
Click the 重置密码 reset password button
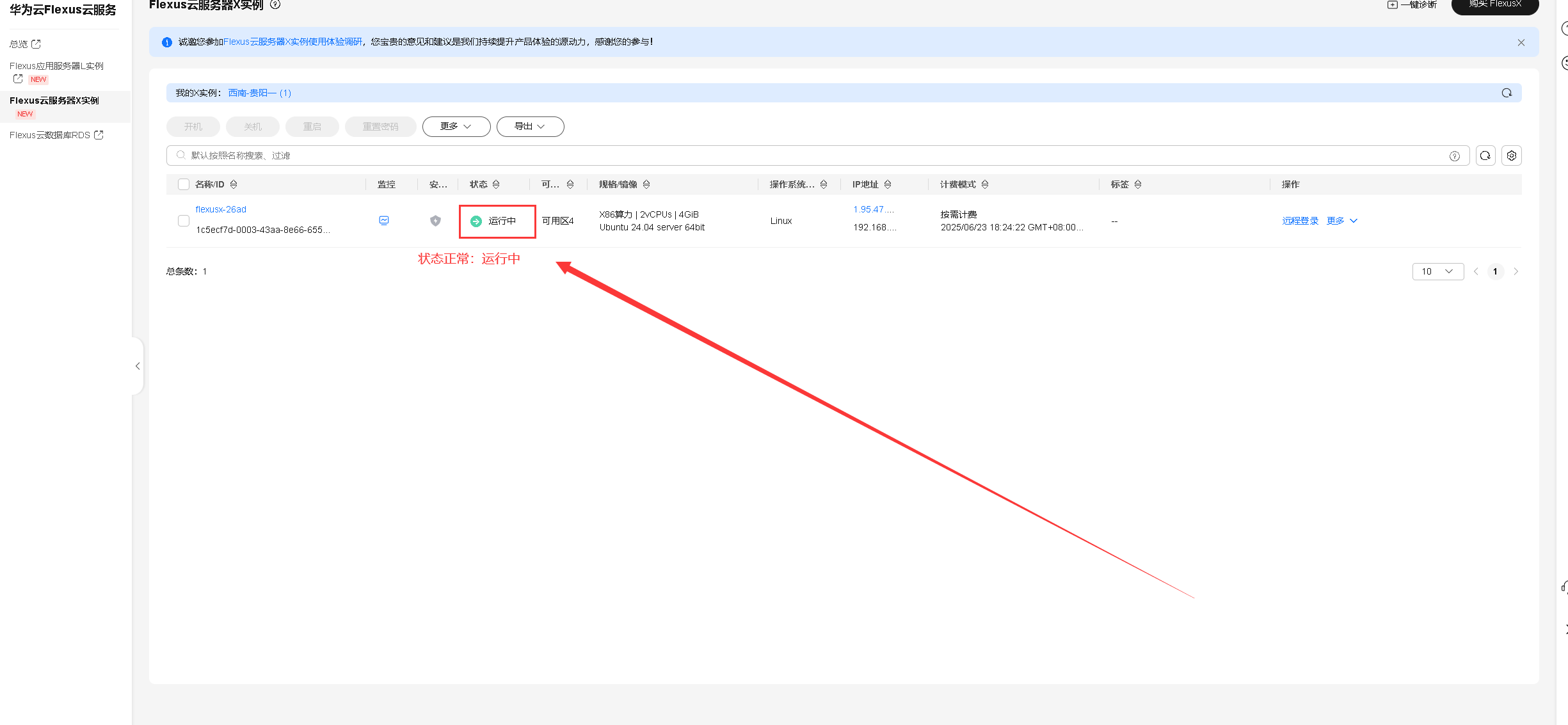pos(381,127)
